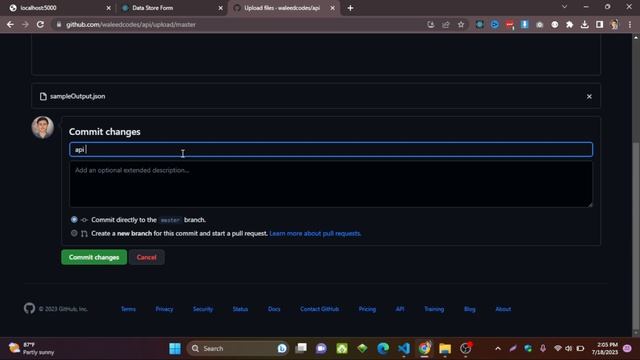This screenshot has height=360, width=640.
Task: Close the localhost:5000 tab
Action: click(x=108, y=8)
